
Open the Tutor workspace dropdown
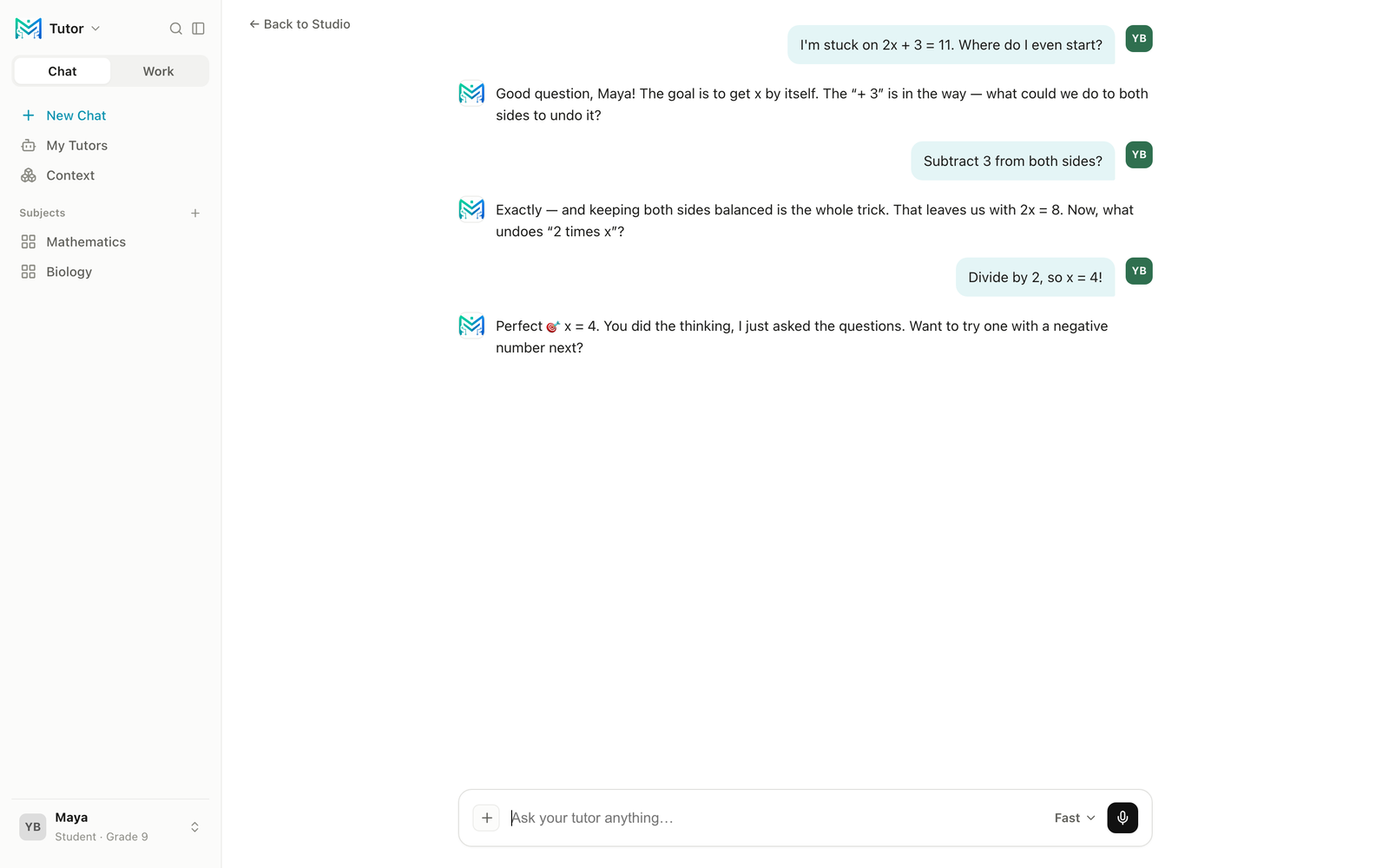pyautogui.click(x=75, y=29)
